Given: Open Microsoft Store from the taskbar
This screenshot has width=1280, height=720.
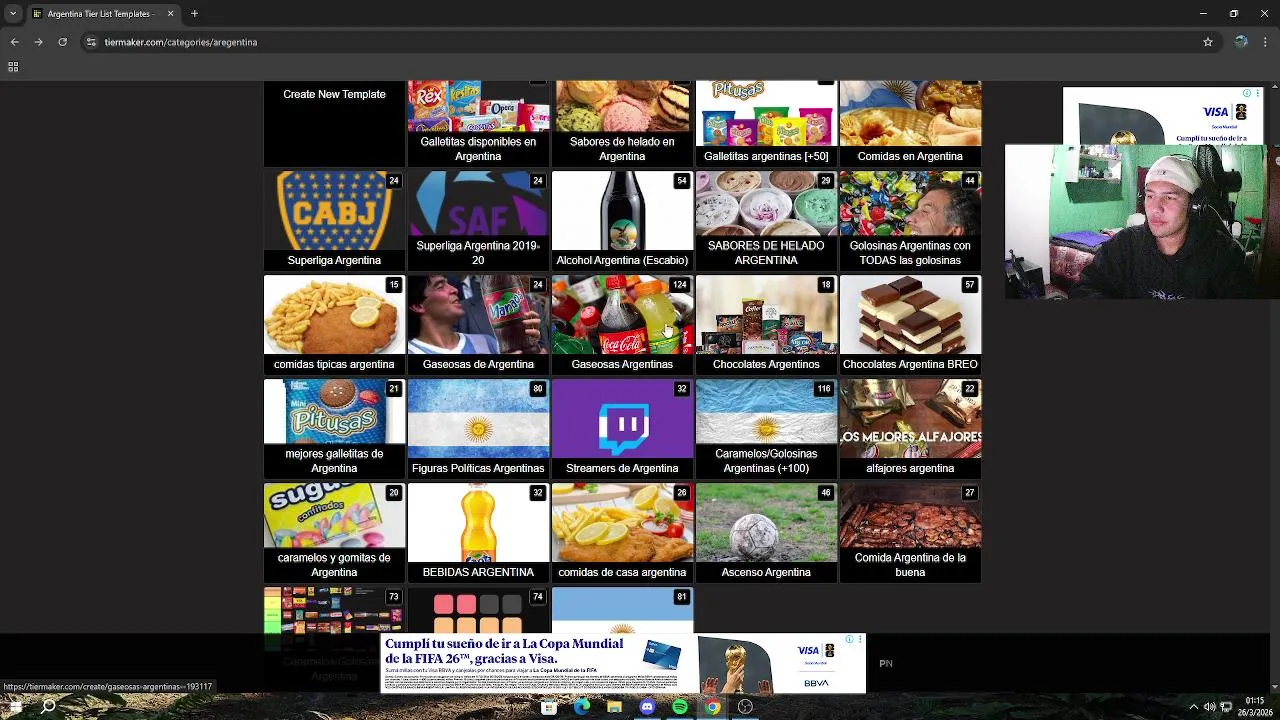Looking at the screenshot, I should pyautogui.click(x=549, y=707).
